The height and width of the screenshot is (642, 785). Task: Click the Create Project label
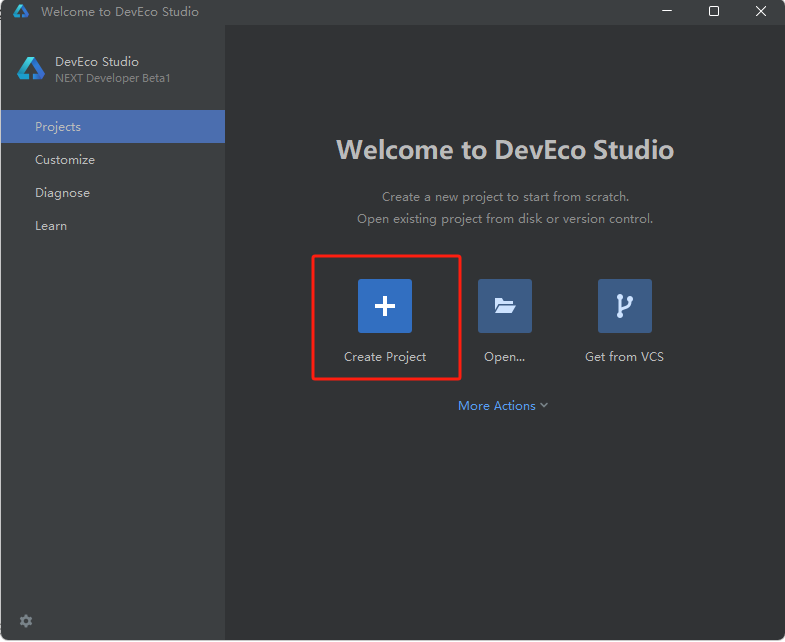(x=385, y=357)
